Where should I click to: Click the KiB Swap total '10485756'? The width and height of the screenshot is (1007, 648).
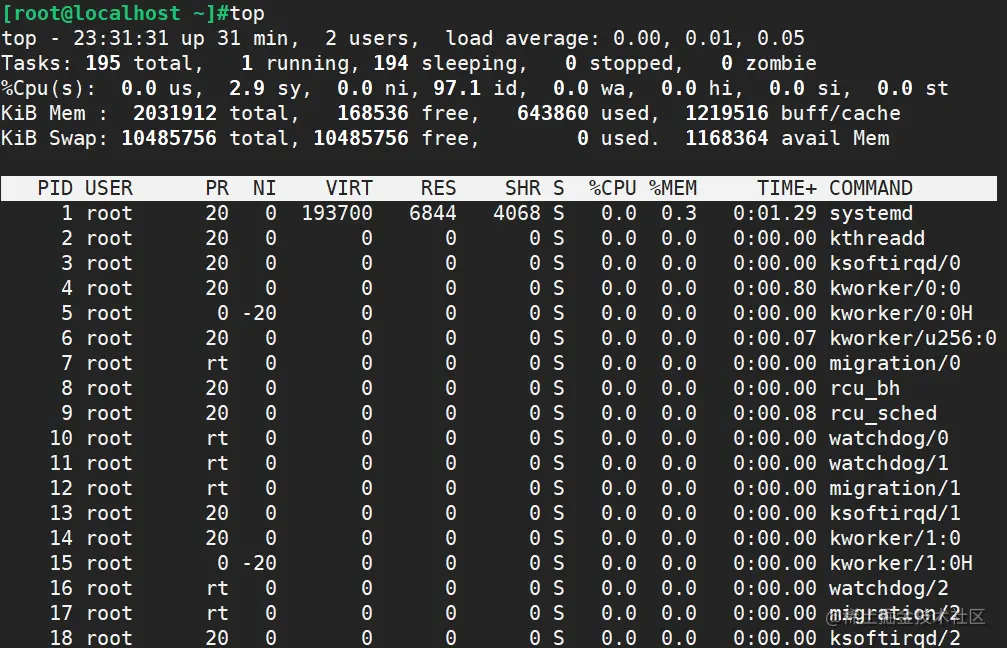(x=169, y=139)
